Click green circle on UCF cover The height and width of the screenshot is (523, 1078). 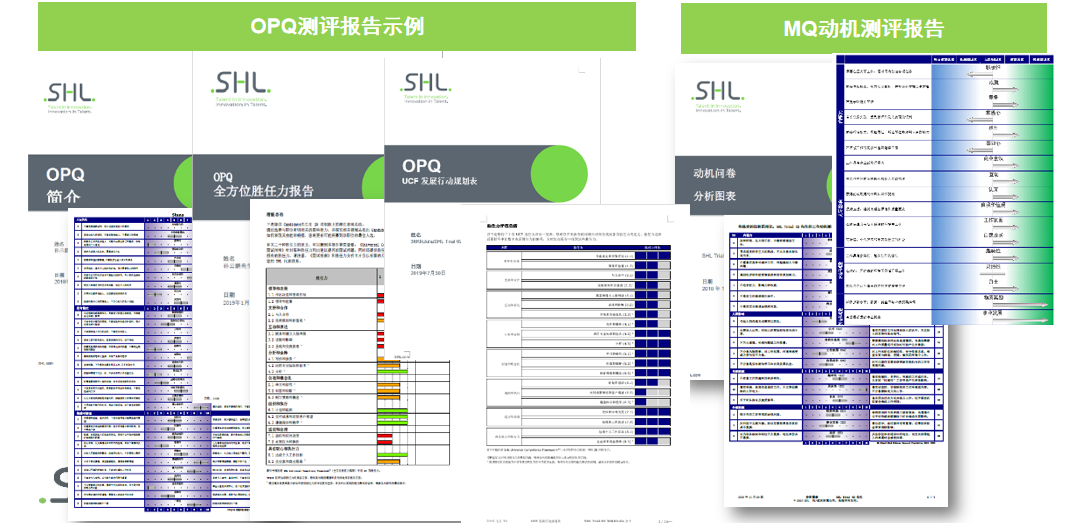click(x=559, y=174)
